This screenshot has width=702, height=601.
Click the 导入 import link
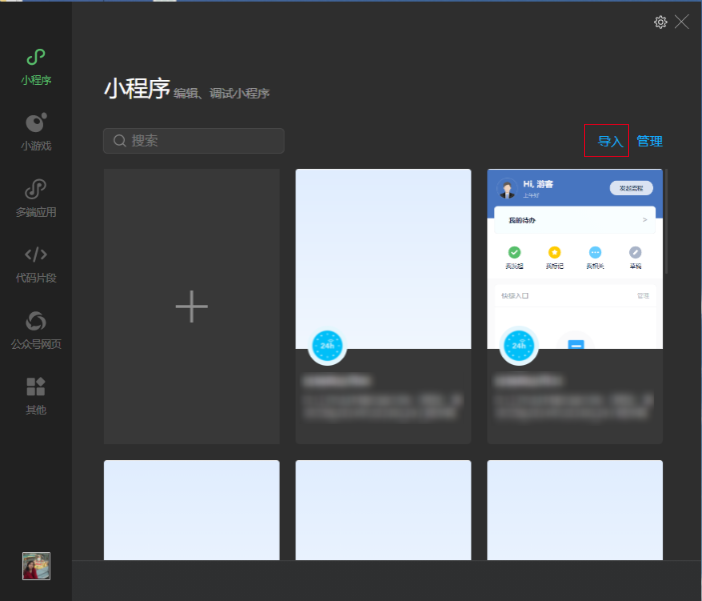click(610, 141)
